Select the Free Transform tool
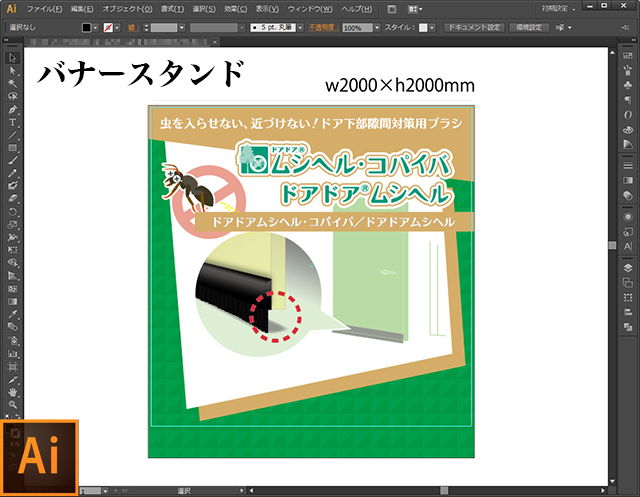The image size is (640, 497). 13,250
